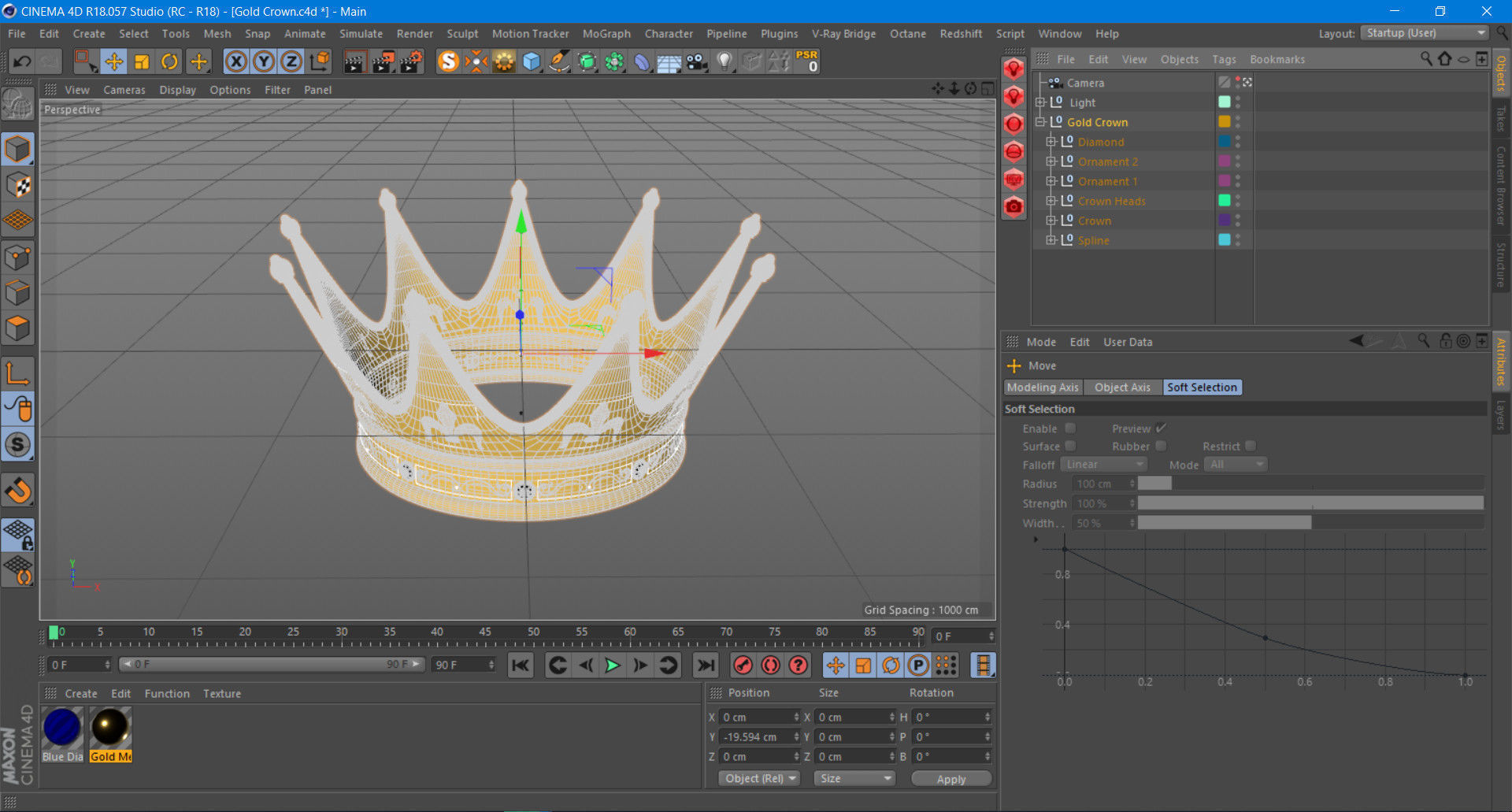This screenshot has width=1512, height=812.
Task: Enable the Soft Selection Enable checkbox
Action: coord(1070,428)
